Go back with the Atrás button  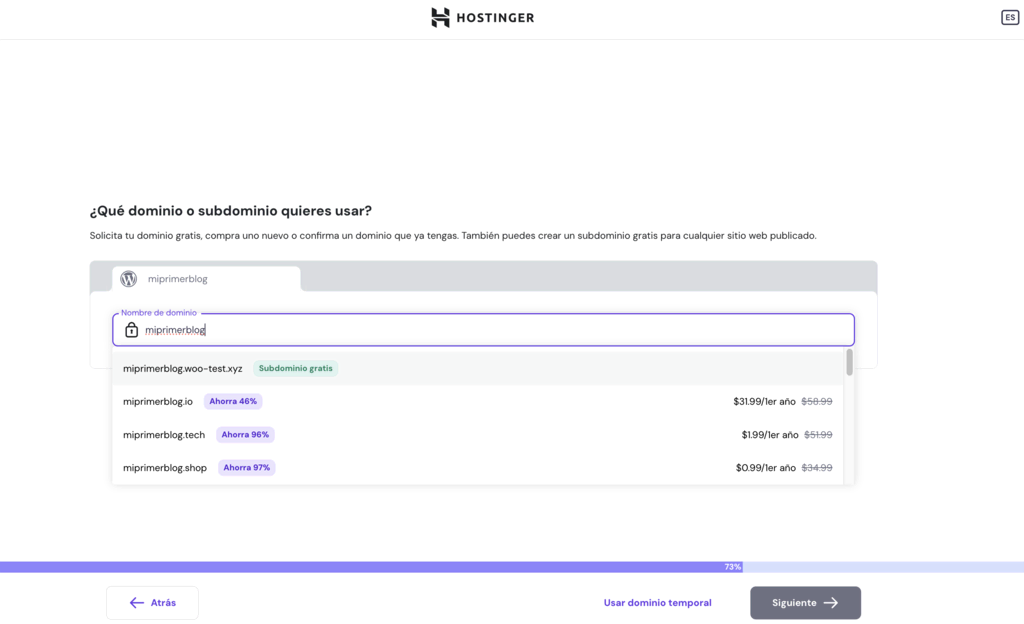click(152, 603)
